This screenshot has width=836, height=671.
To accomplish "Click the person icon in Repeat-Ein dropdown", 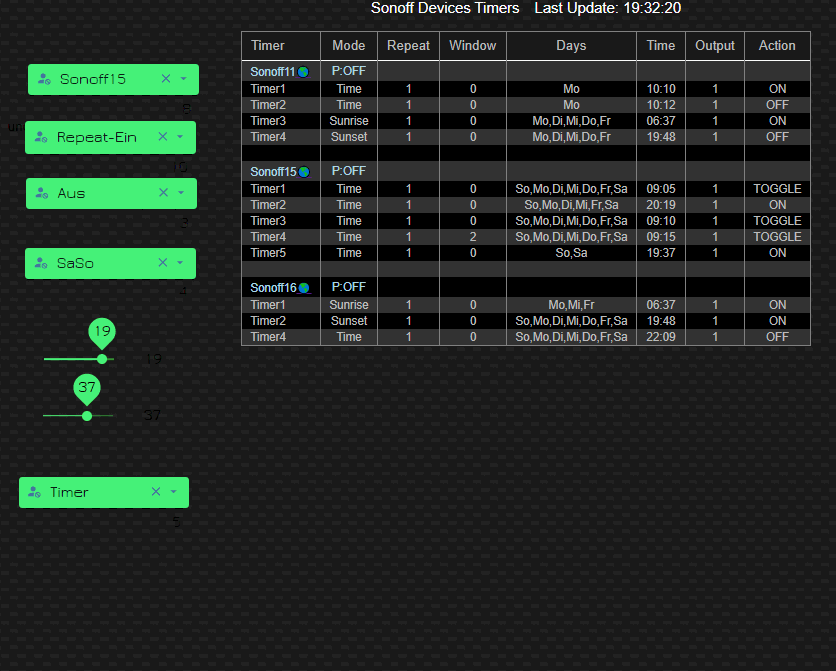I will [41, 137].
